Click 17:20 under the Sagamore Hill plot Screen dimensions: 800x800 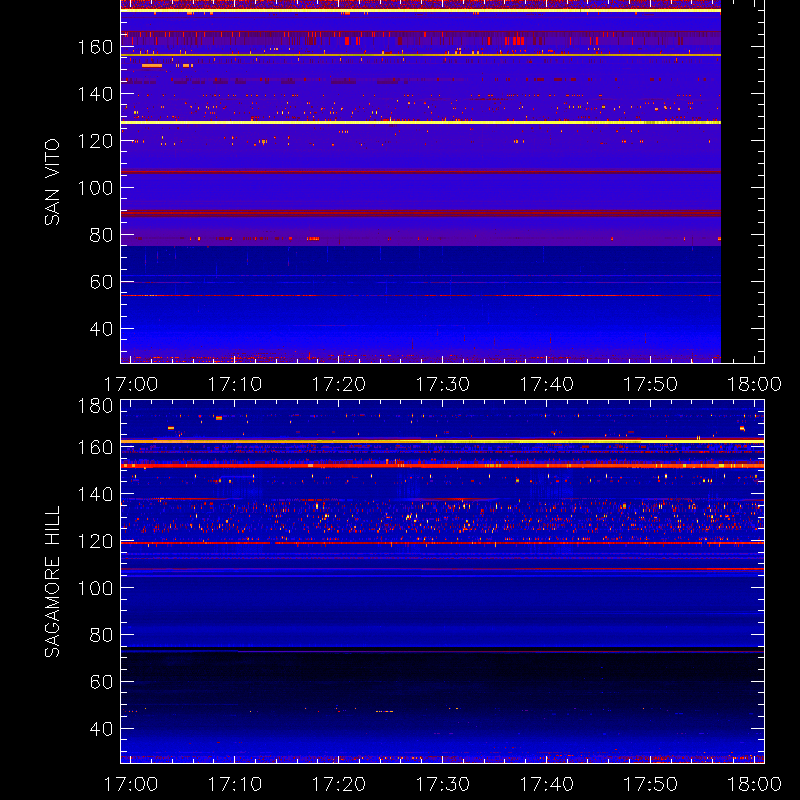point(339,784)
